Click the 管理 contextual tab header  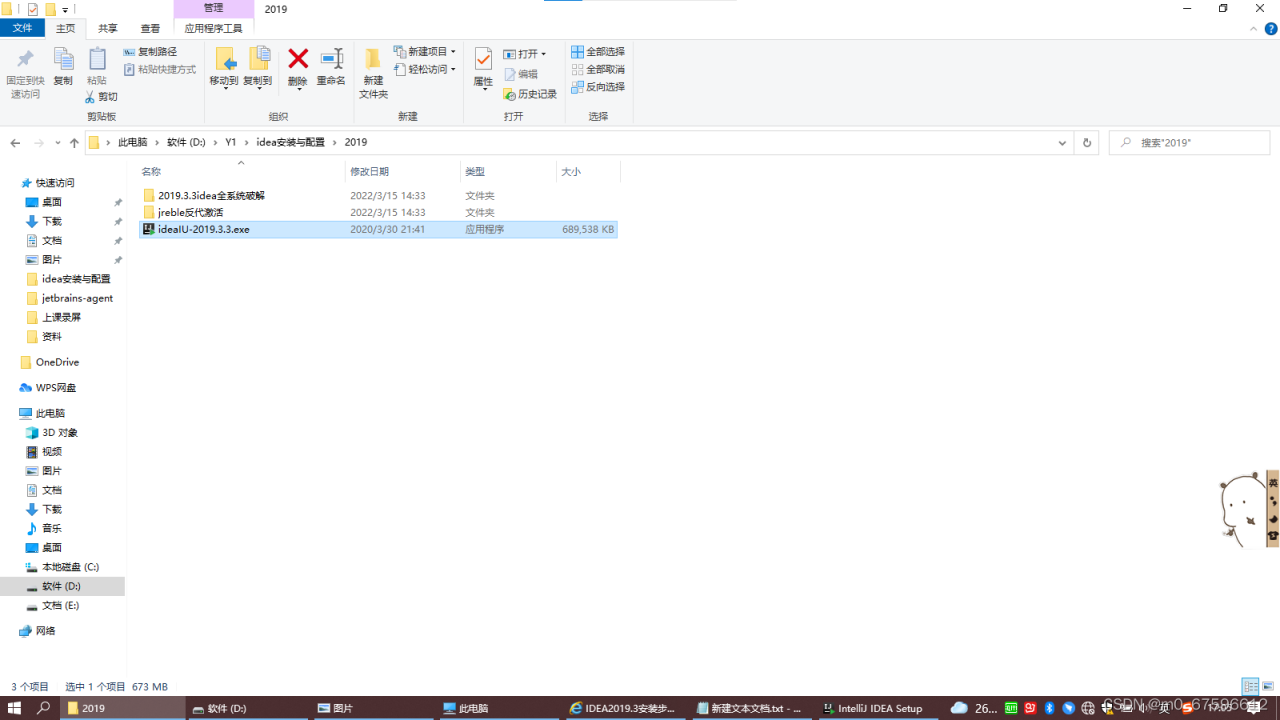click(214, 8)
